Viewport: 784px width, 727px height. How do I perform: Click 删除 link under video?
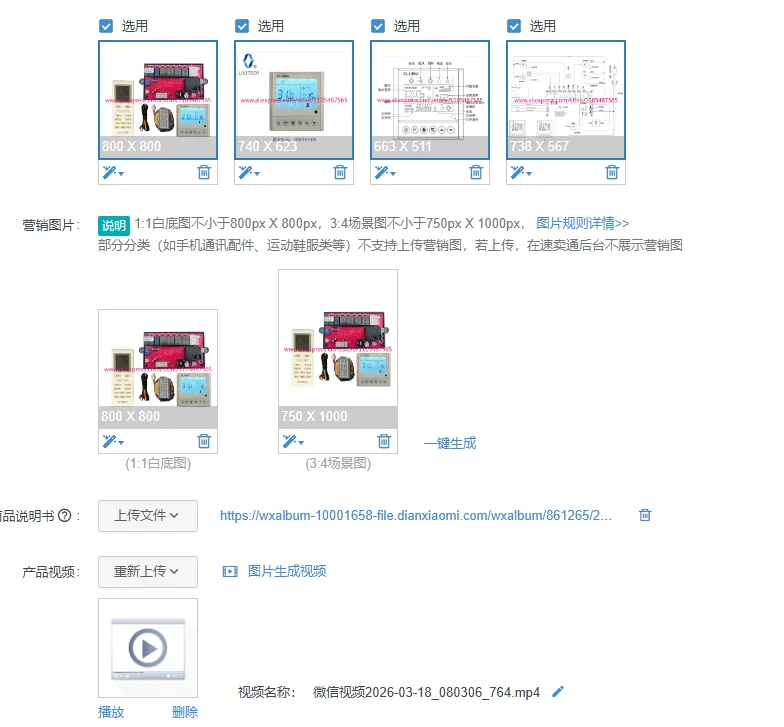[185, 712]
